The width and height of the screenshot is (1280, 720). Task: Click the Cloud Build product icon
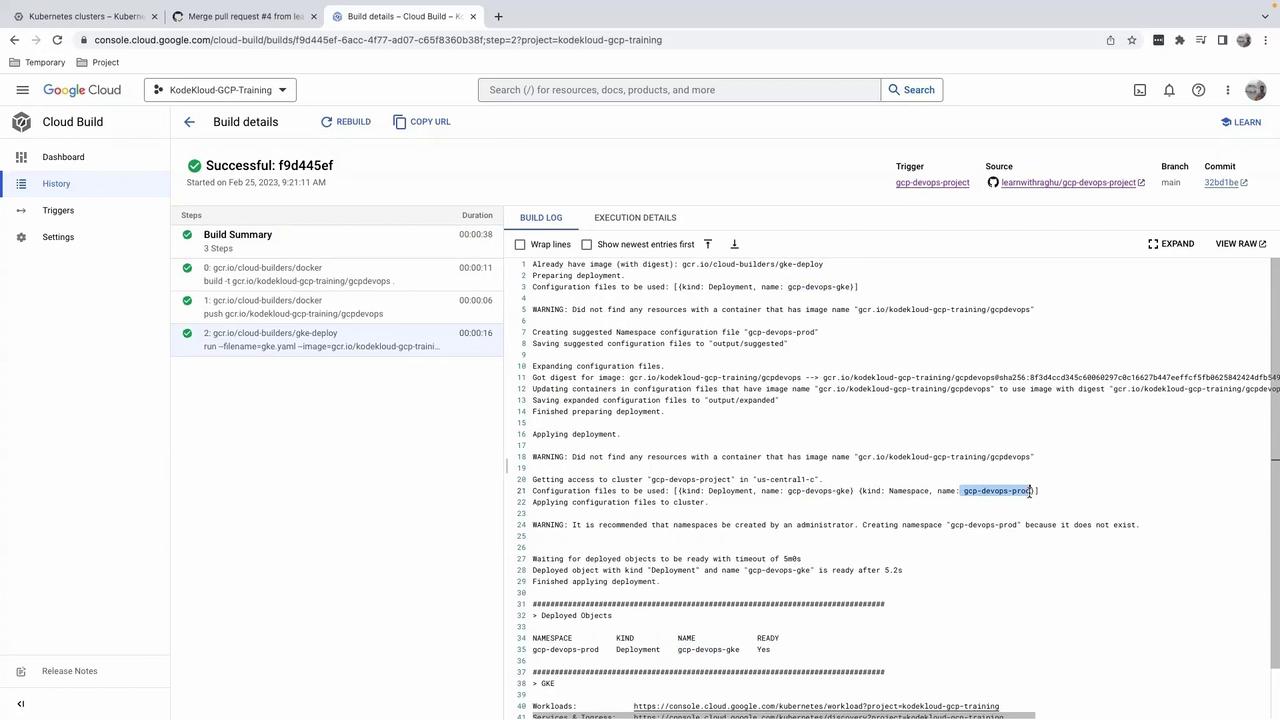coord(21,122)
